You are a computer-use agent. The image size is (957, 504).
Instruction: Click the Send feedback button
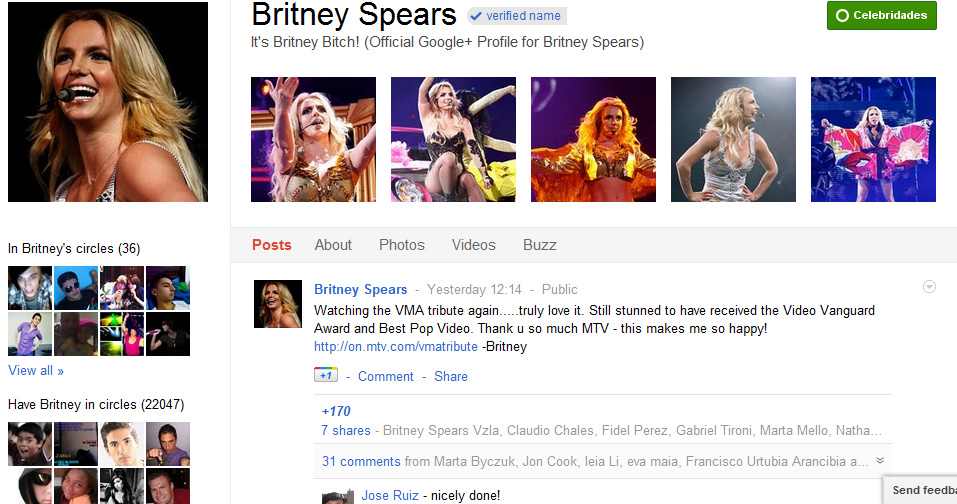tap(920, 490)
